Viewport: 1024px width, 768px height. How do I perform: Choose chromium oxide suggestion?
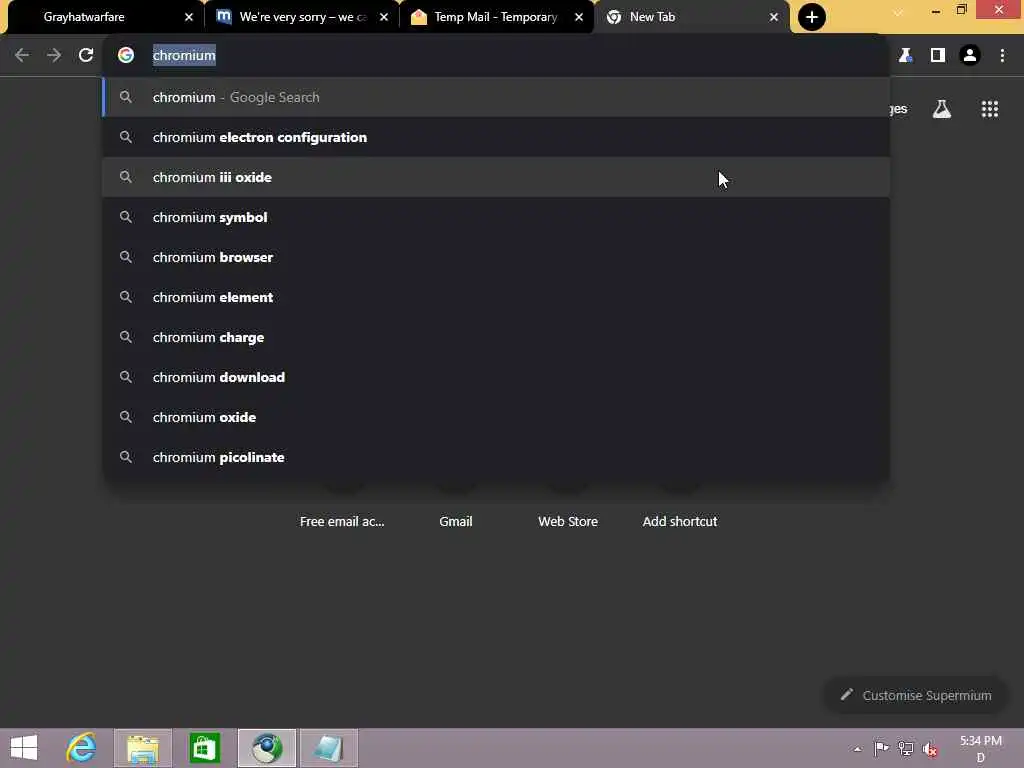click(x=496, y=417)
